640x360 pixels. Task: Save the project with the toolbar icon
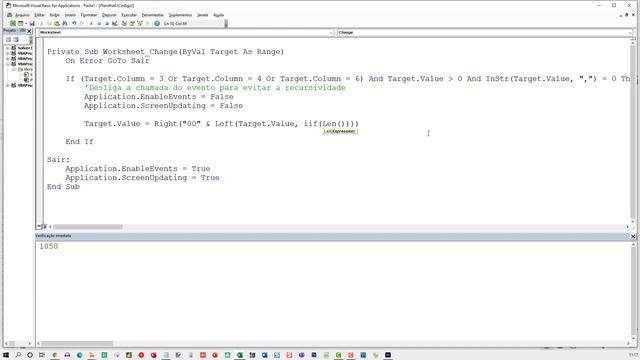coord(32,24)
